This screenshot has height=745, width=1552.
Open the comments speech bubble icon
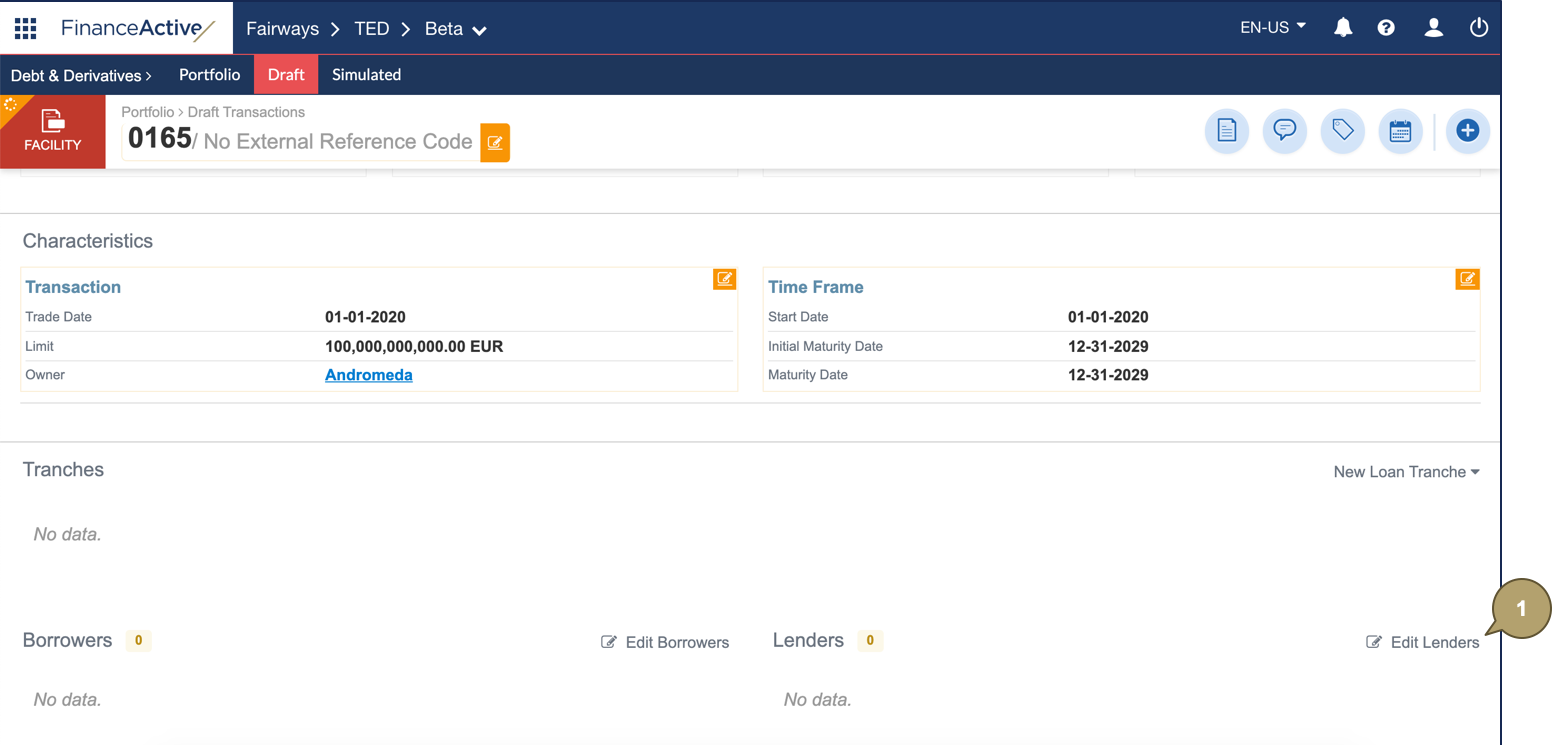click(x=1285, y=131)
